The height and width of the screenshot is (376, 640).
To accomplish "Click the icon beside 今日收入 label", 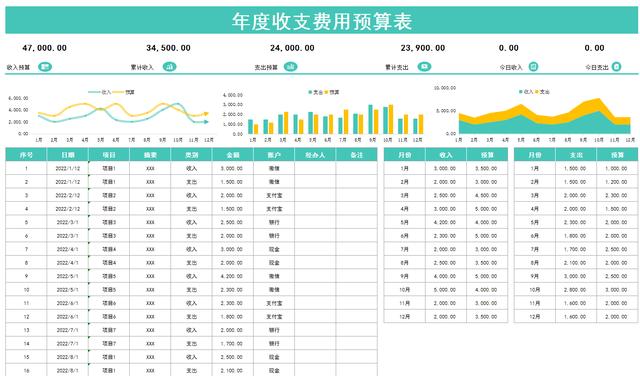I will click(533, 67).
